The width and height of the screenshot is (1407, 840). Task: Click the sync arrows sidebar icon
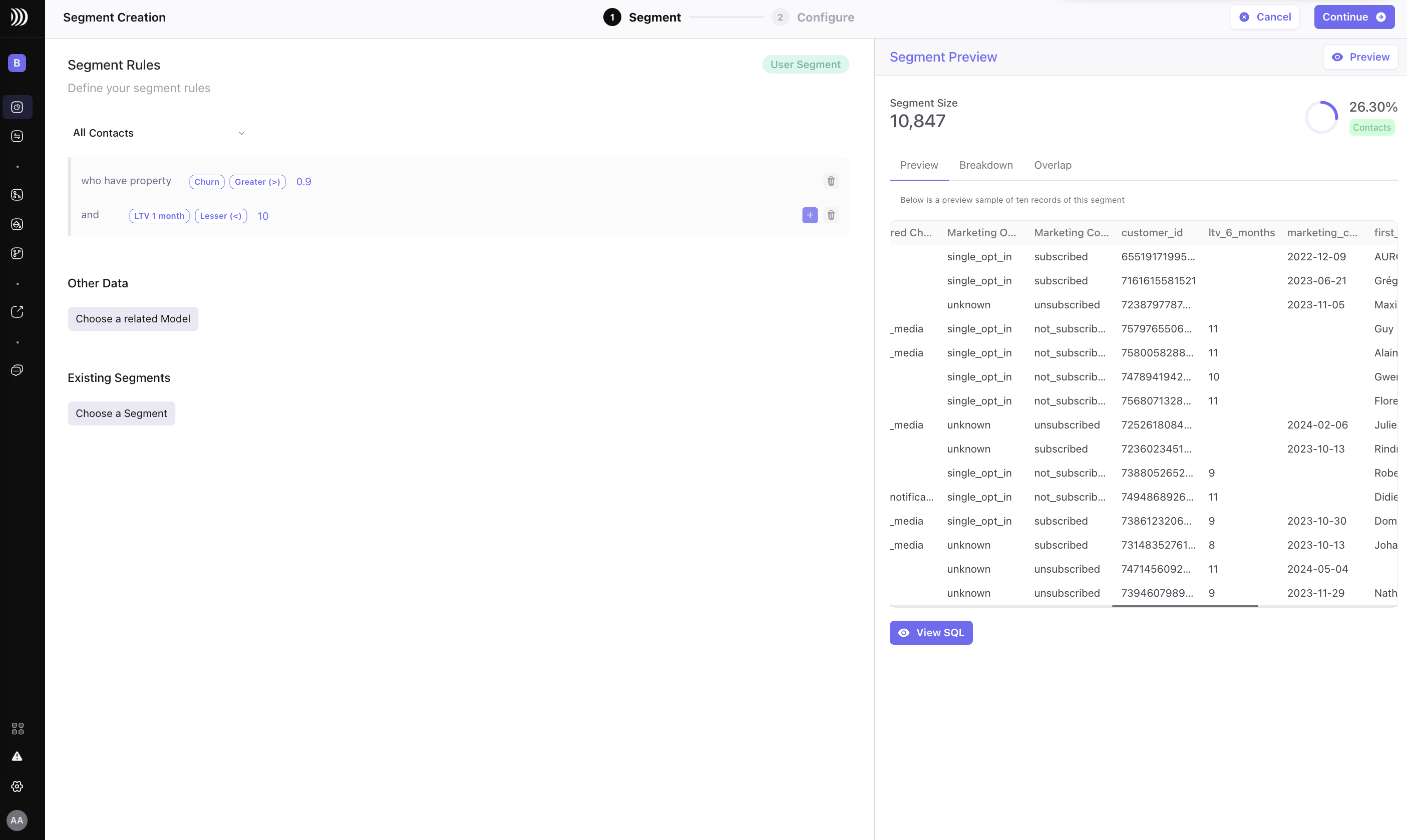coord(17,137)
